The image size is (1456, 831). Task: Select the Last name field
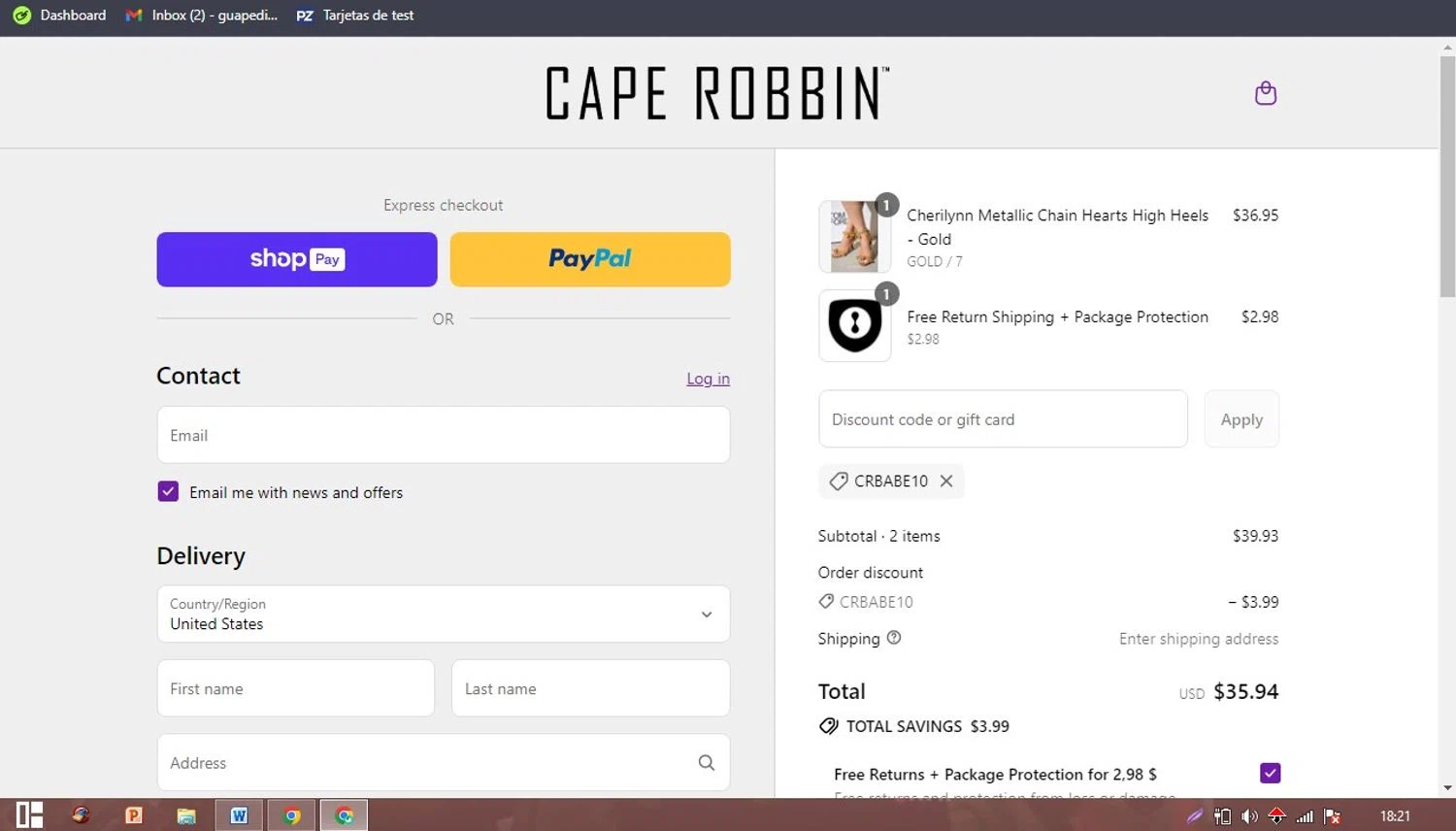pos(591,688)
